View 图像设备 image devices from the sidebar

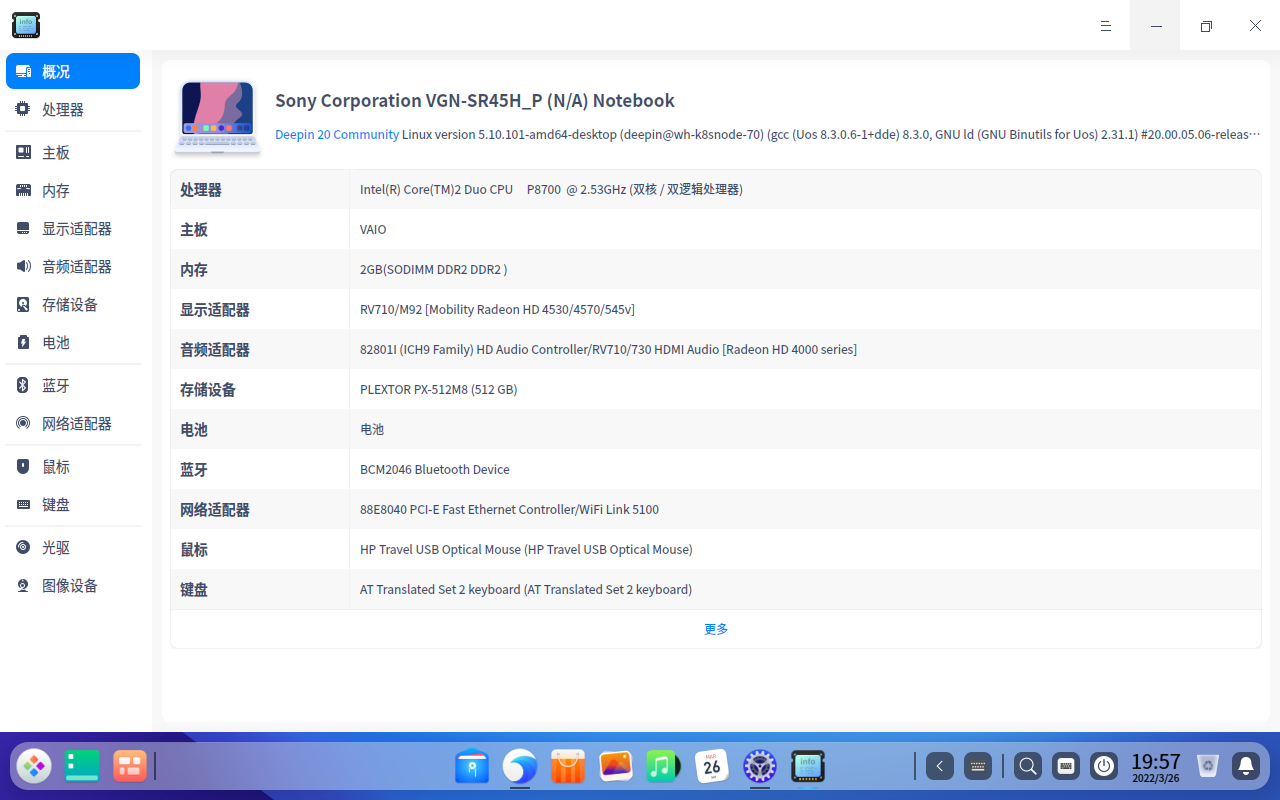click(73, 585)
